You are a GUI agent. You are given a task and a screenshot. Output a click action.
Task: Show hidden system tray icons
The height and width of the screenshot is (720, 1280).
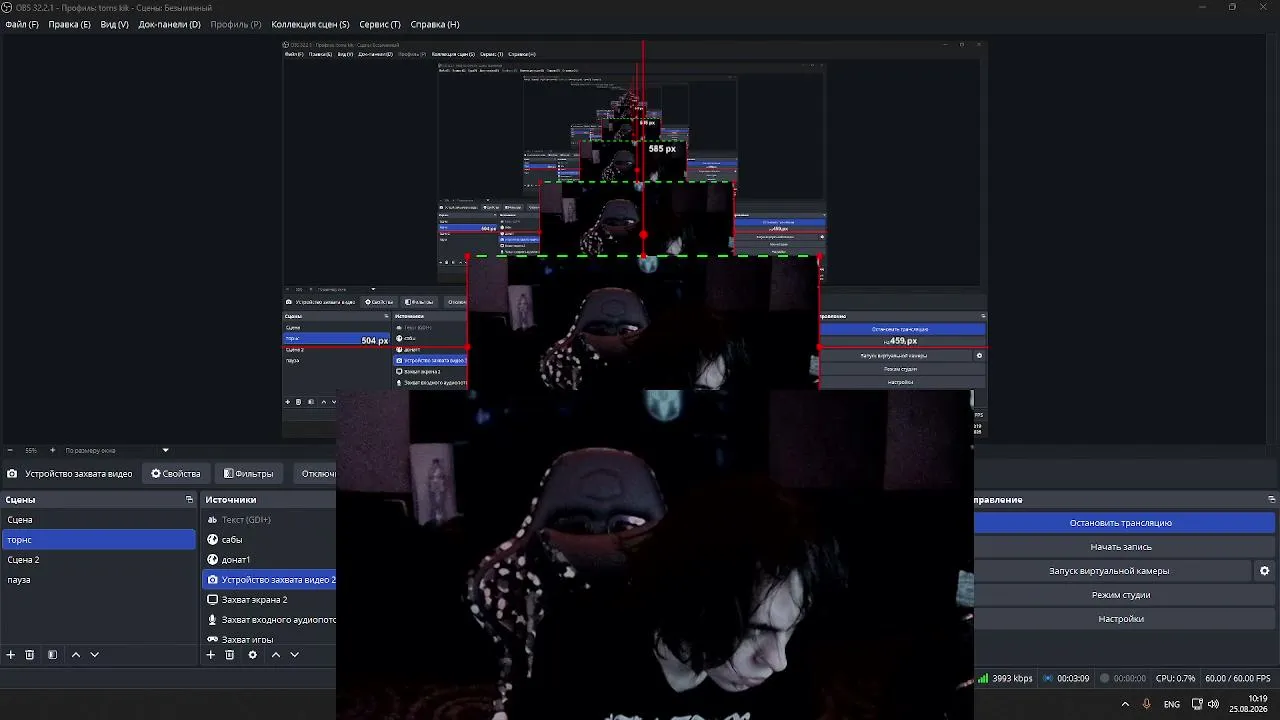(1125, 704)
